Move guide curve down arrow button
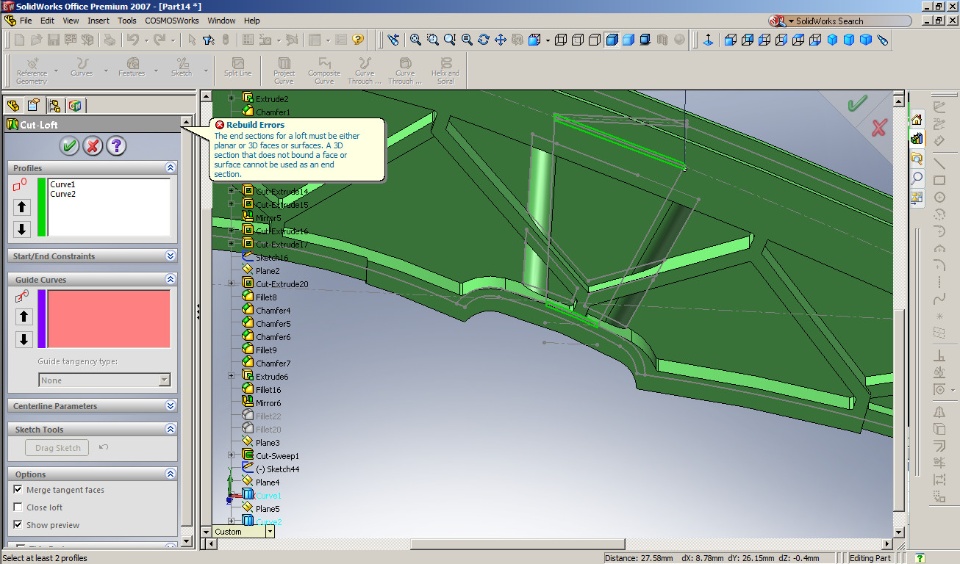Viewport: 960px width, 564px height. point(23,339)
